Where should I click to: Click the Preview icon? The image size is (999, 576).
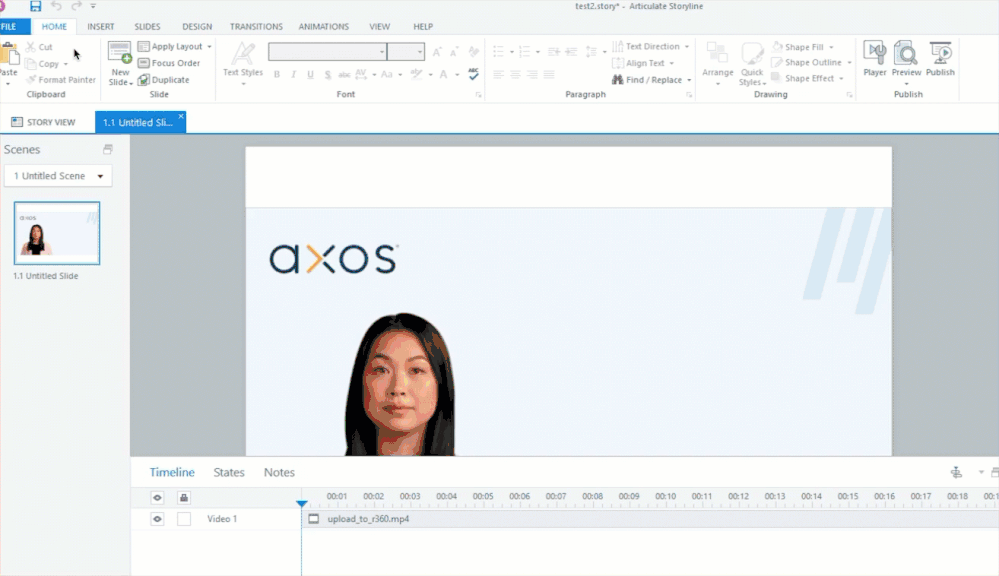pyautogui.click(x=906, y=58)
